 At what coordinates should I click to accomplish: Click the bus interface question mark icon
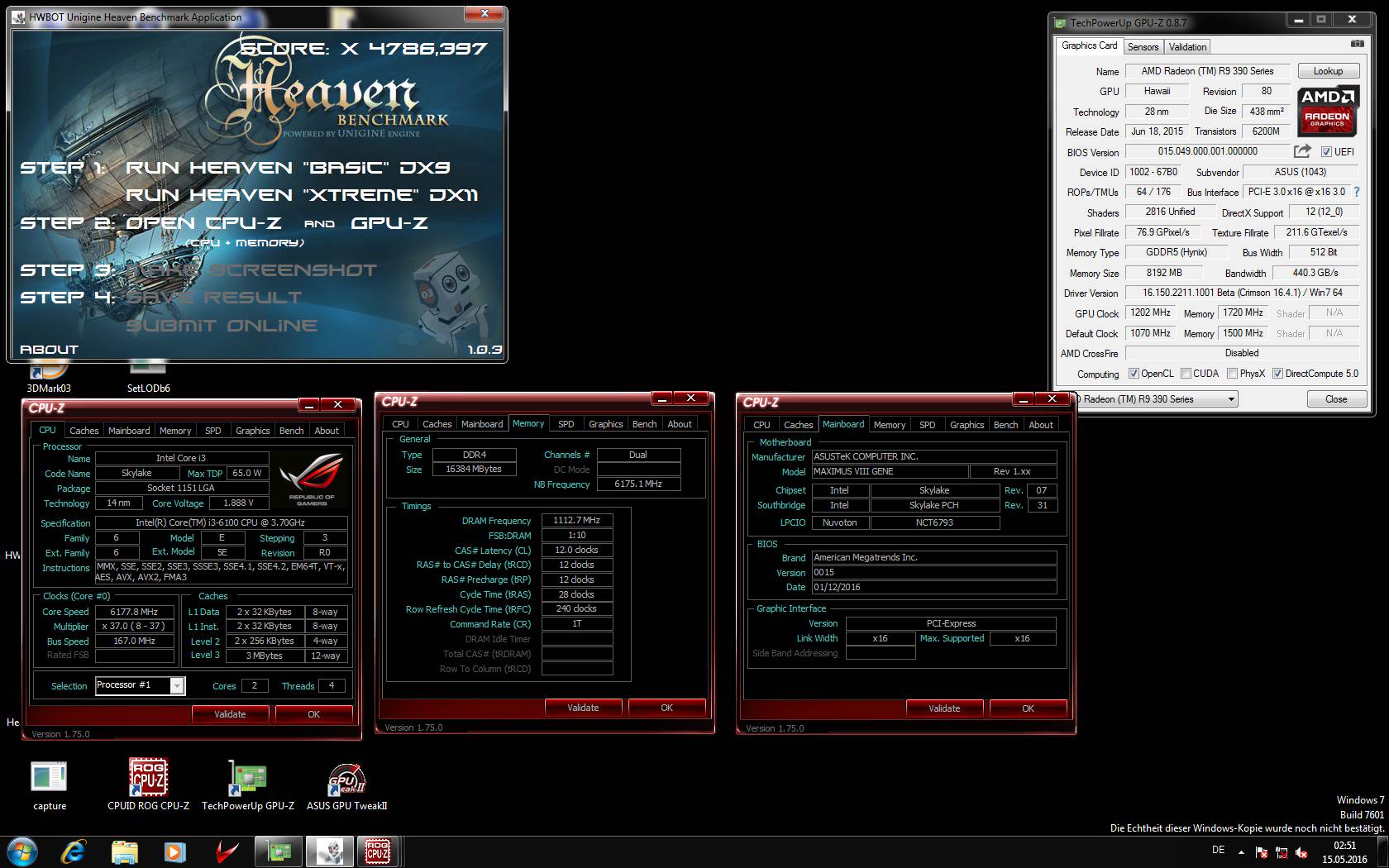(1356, 192)
